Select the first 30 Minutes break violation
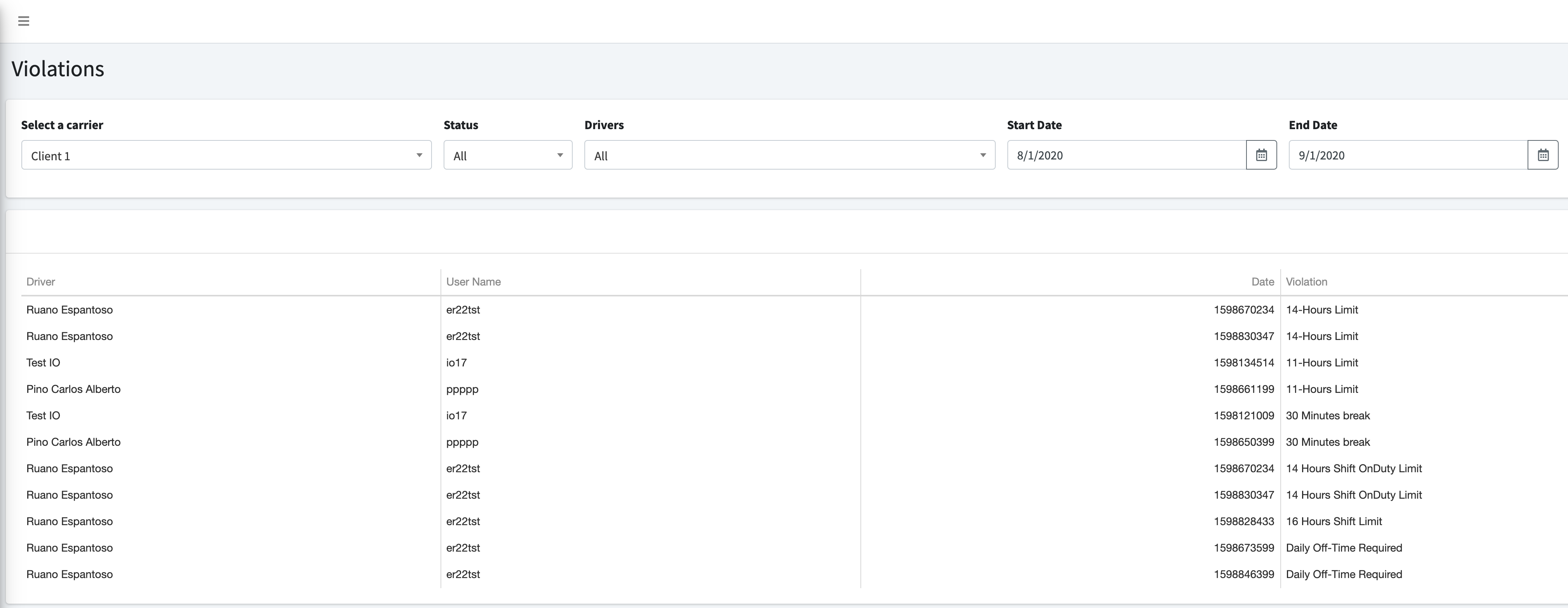Screen dimensions: 1568x608 [1328, 415]
